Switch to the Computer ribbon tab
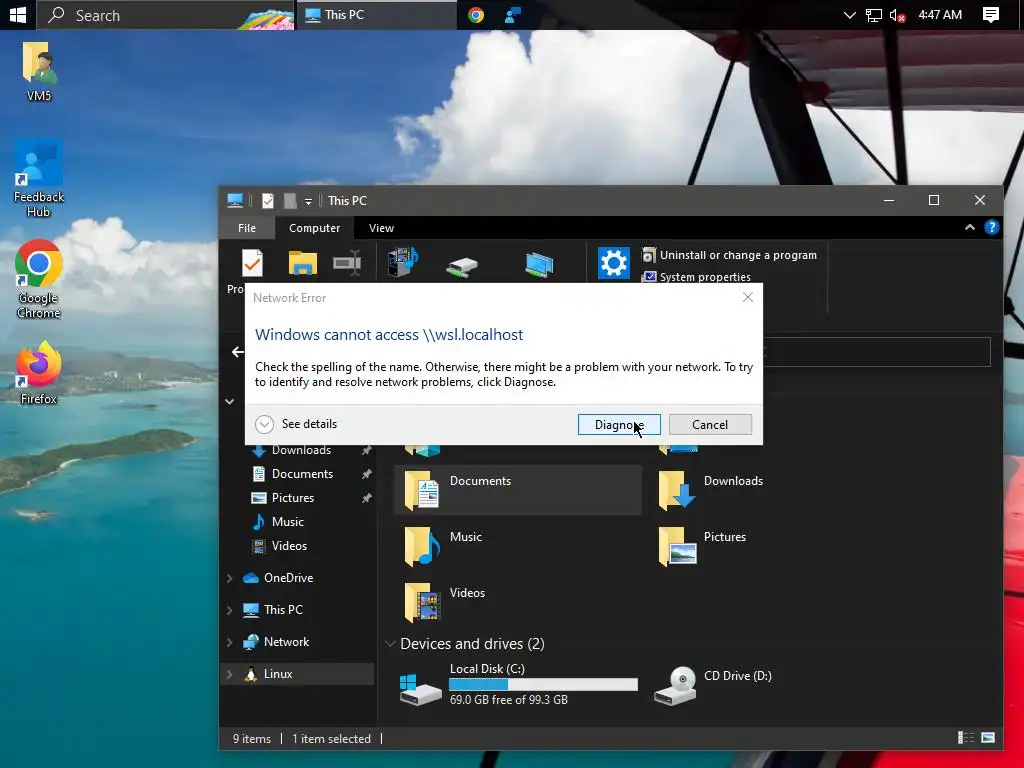Viewport: 1024px width, 768px height. 314,228
